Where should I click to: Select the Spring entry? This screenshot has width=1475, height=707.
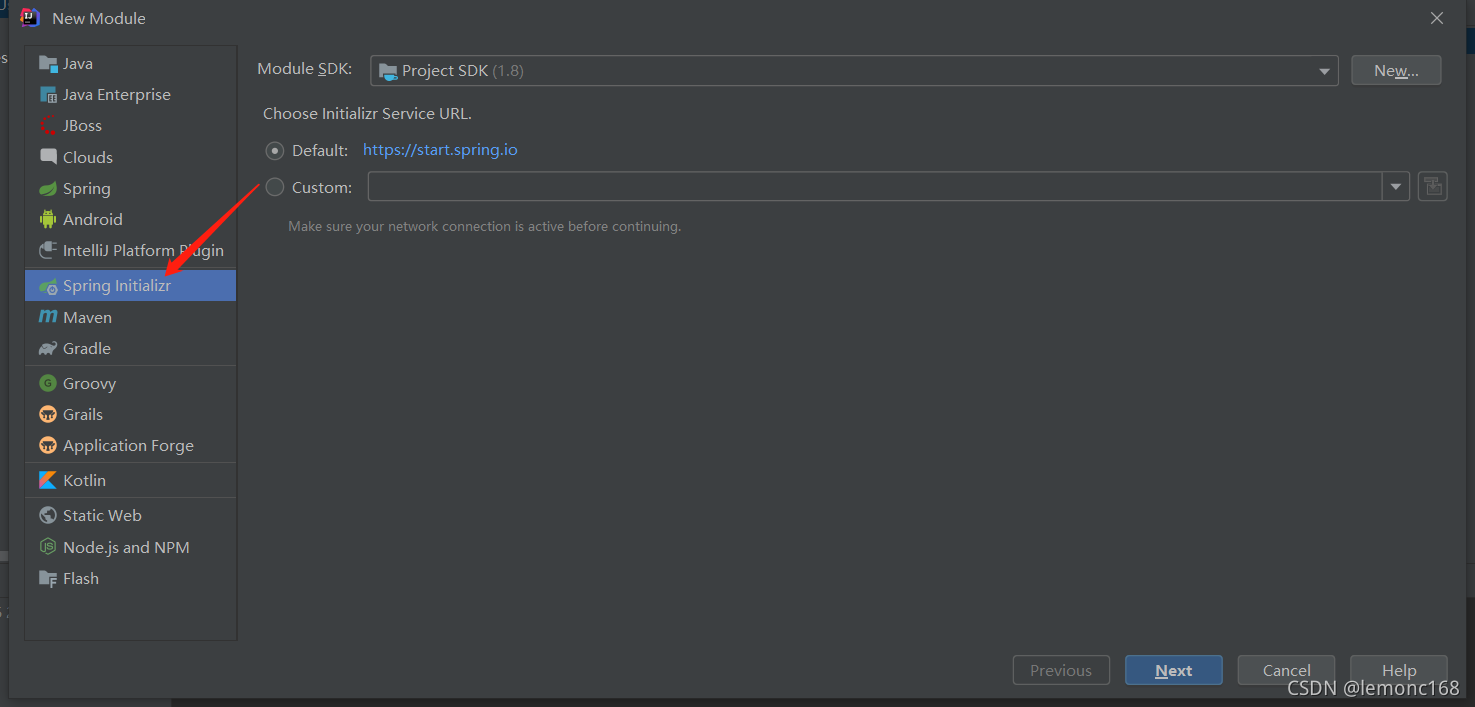[131, 189]
